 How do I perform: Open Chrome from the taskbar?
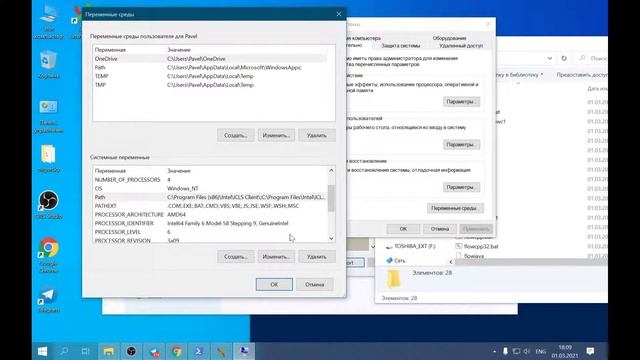(x=177, y=351)
